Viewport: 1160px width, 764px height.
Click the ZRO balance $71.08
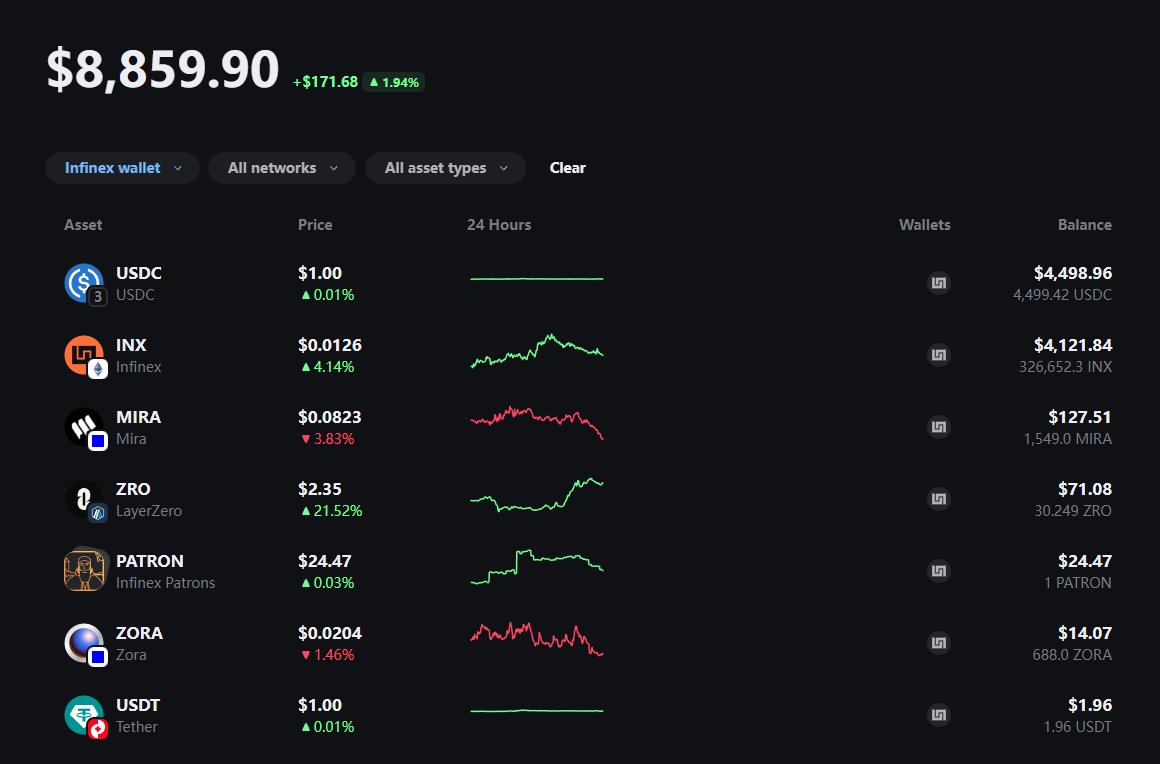(x=1085, y=489)
